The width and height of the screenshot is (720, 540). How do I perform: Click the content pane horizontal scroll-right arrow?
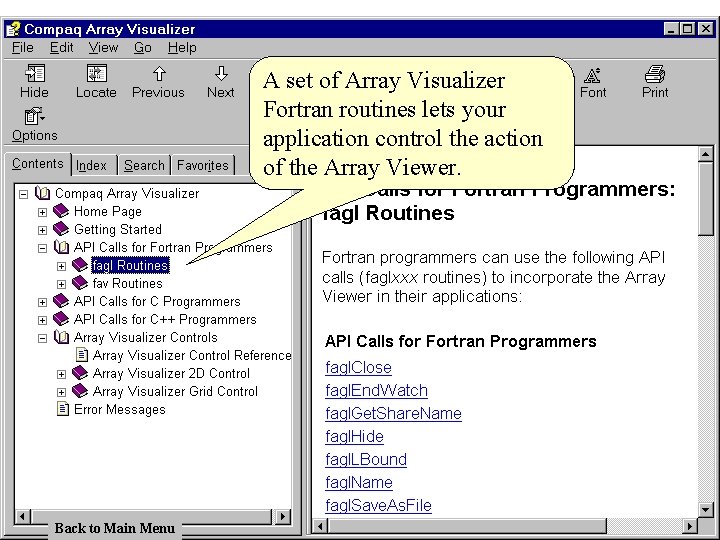[x=689, y=525]
